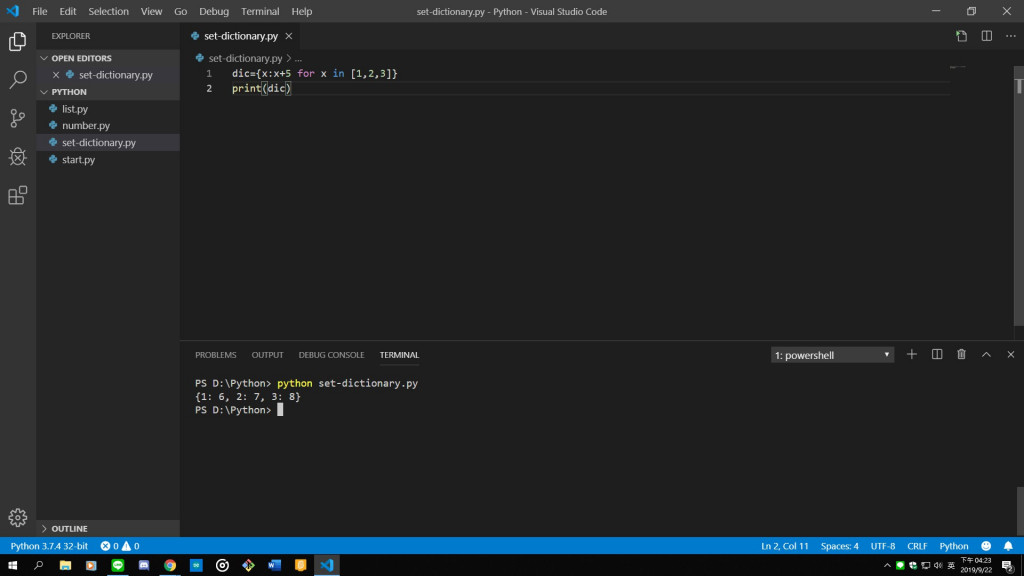Screen dimensions: 1024x576
Task: Expand the Outline section
Action: pos(108,528)
